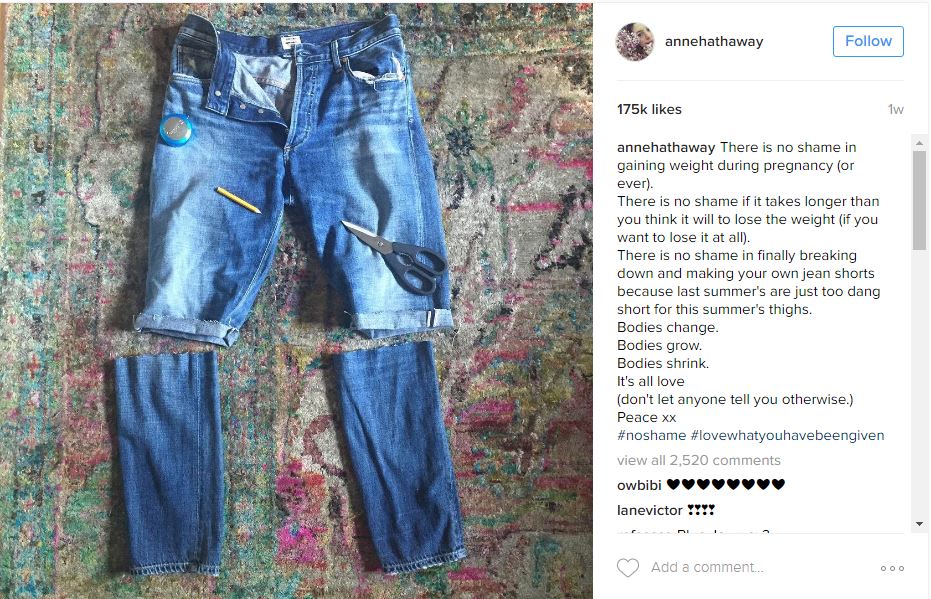
Task: Click the empty scrollbar track below thumb
Action: coord(919,384)
